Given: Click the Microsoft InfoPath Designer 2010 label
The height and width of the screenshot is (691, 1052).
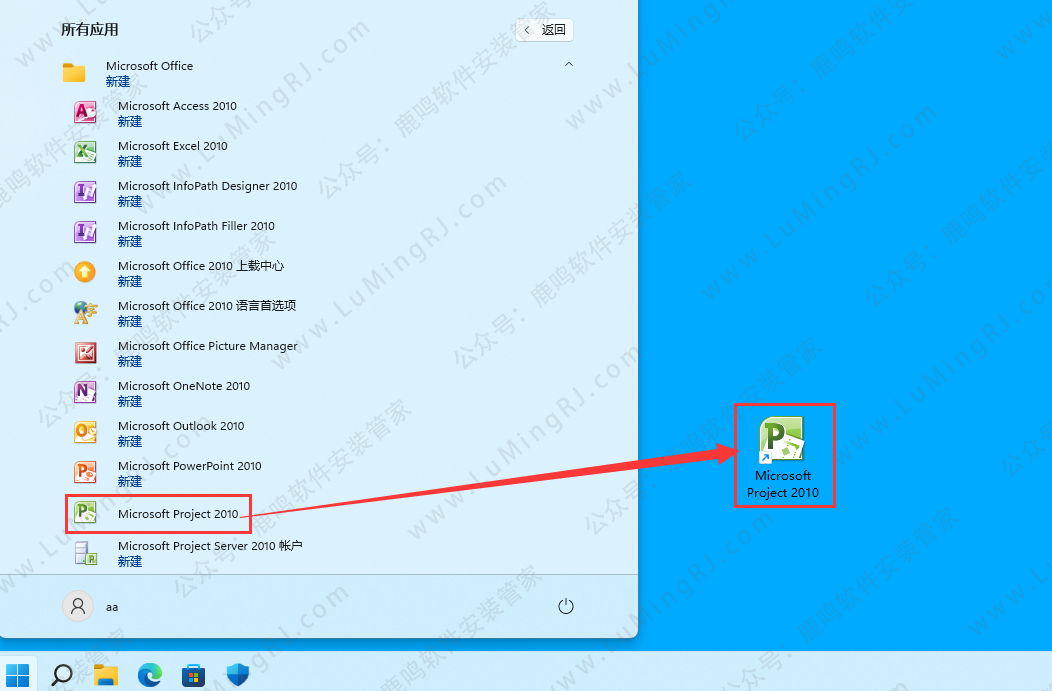Looking at the screenshot, I should coord(207,186).
